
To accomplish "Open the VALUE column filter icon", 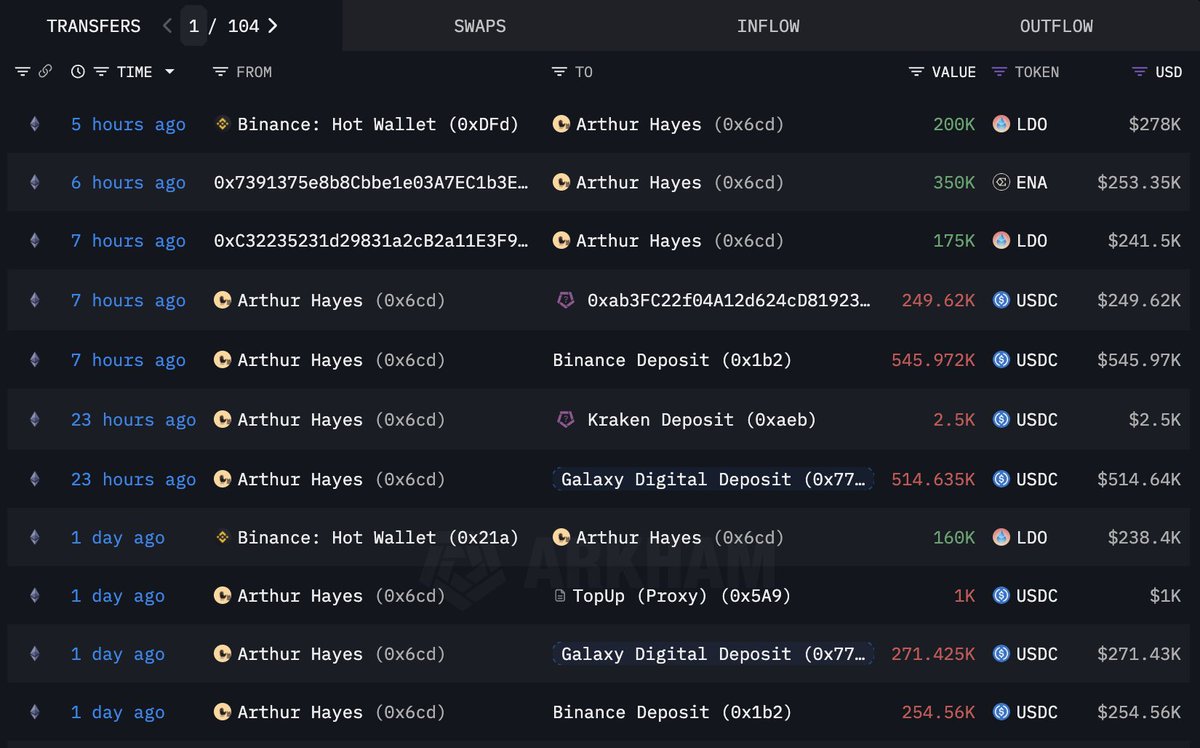I will [916, 72].
